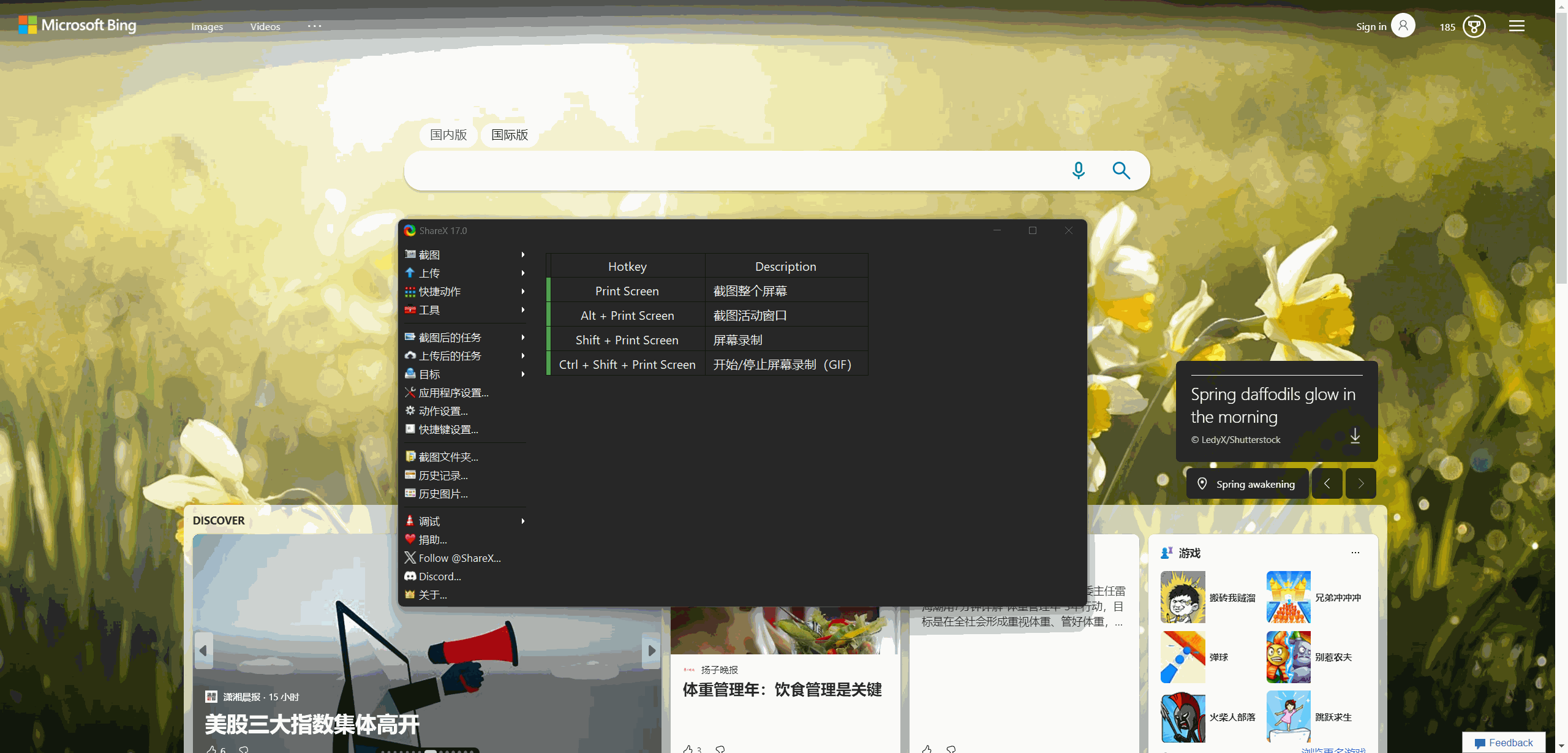Viewport: 1568px width, 753px height.
Task: Click the Spring awakening location button
Action: click(x=1248, y=484)
